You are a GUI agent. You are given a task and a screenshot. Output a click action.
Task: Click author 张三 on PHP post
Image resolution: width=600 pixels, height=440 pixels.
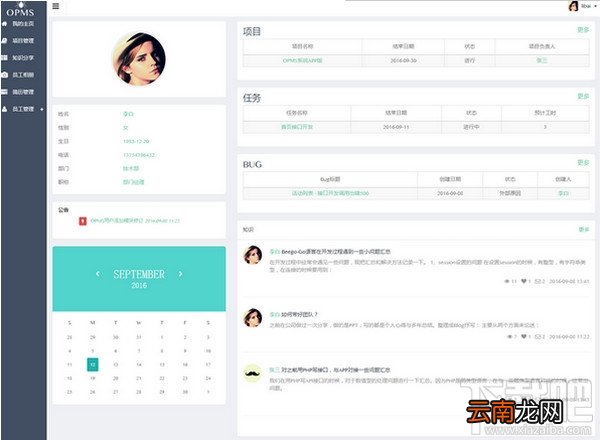275,370
